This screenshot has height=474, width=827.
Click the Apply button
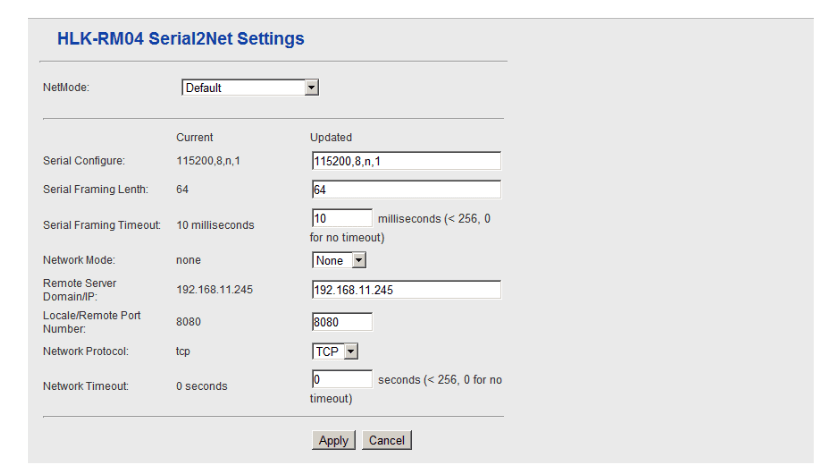(x=333, y=440)
